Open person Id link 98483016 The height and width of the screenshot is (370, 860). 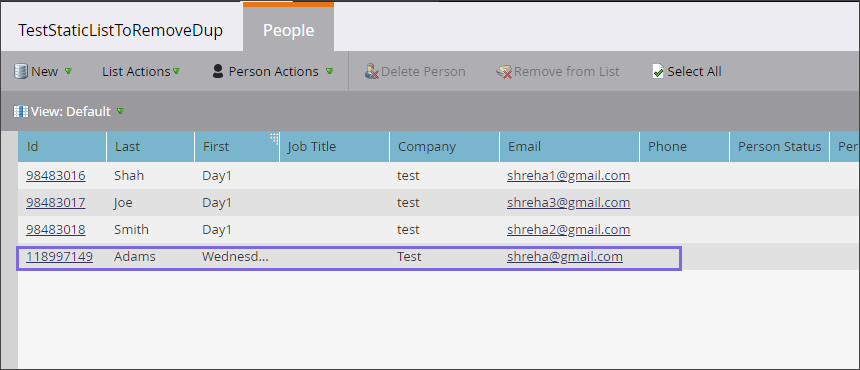[55, 176]
